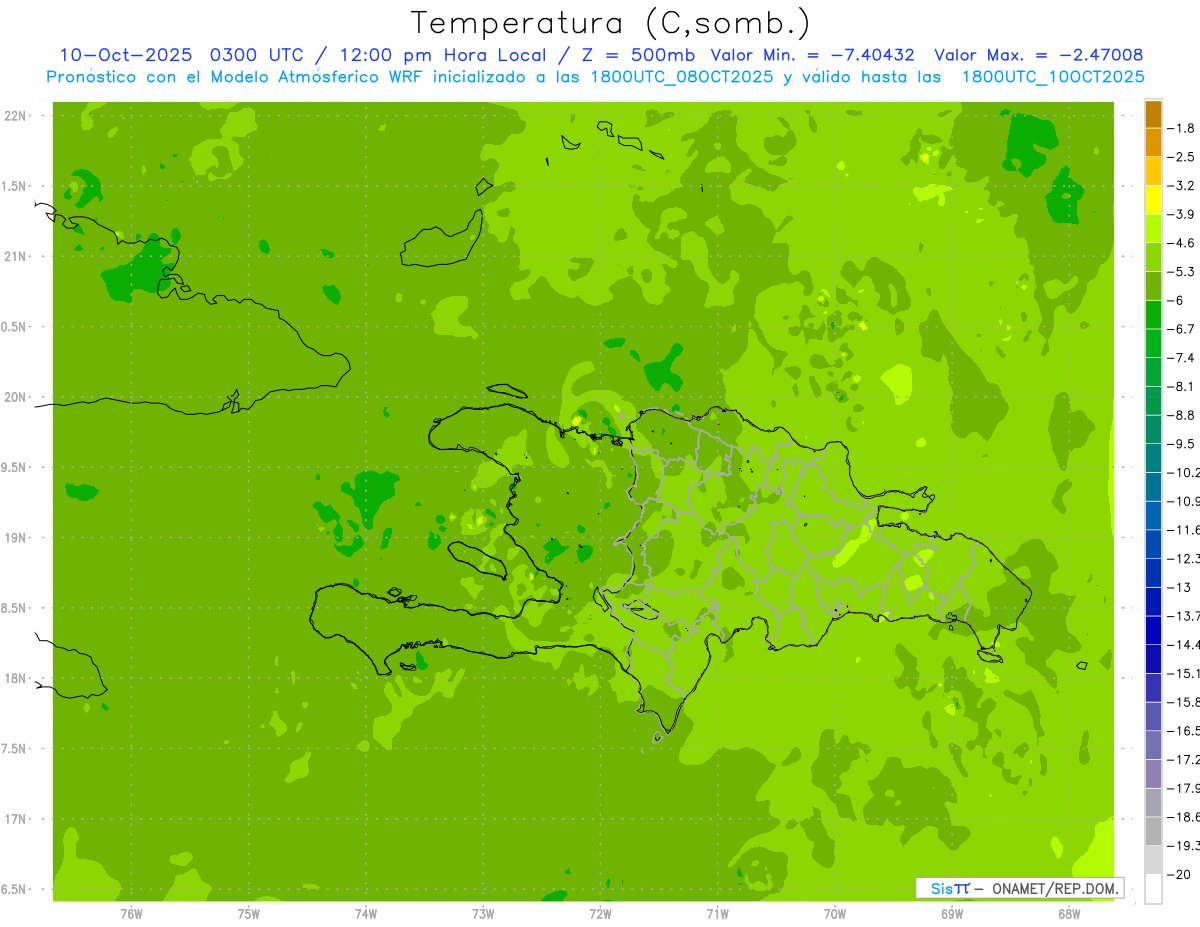Select the -13 label on color scale
Screen dimensions: 1200x927
click(1183, 587)
